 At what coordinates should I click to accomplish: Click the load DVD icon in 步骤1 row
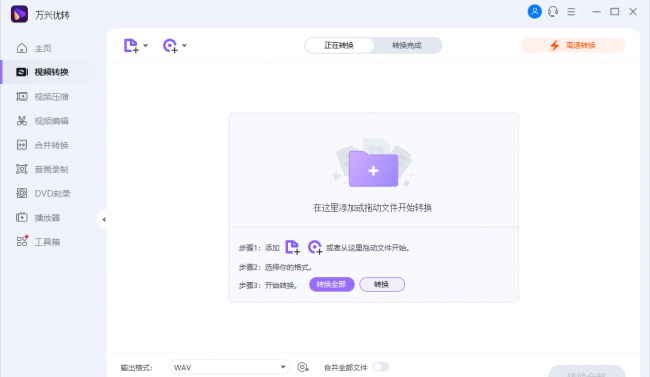[315, 247]
